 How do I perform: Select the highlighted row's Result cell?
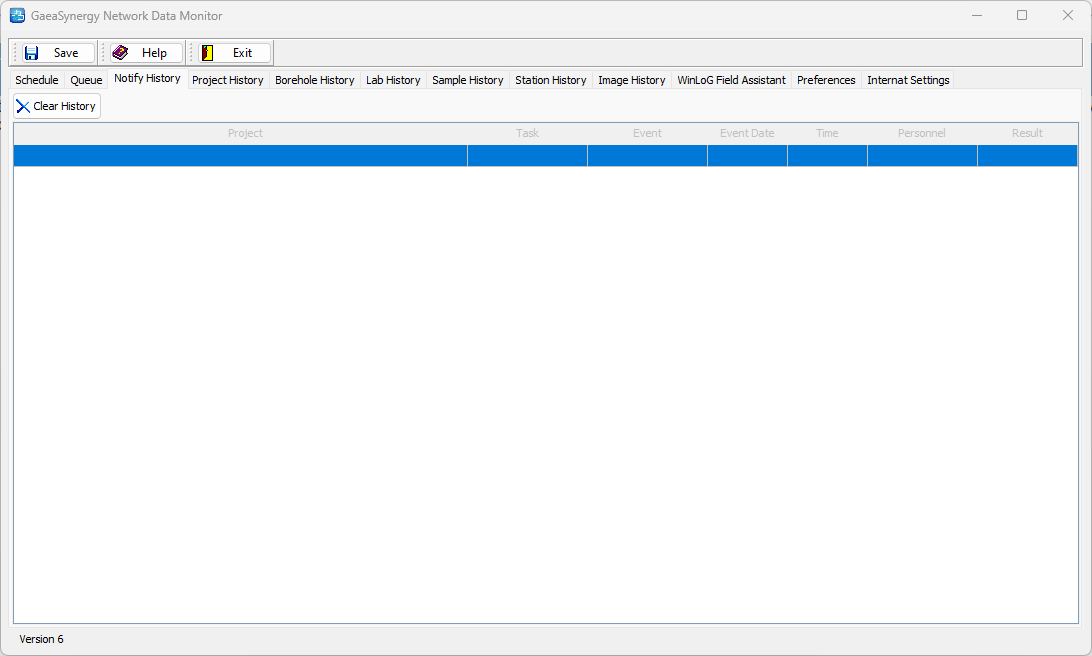pos(1027,155)
